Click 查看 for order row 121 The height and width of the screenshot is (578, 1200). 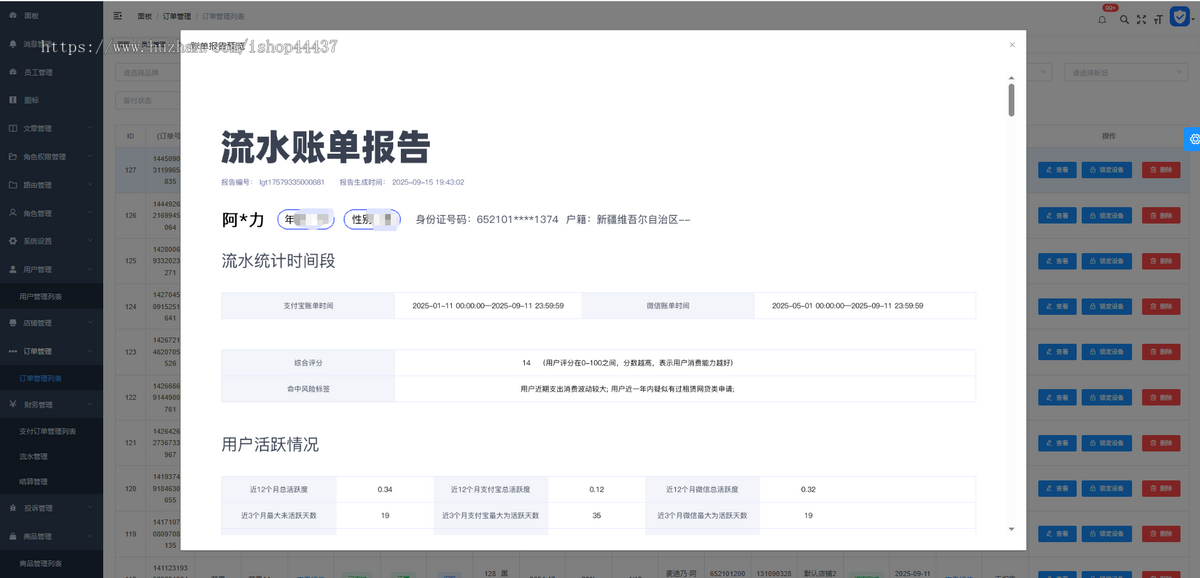[1057, 443]
